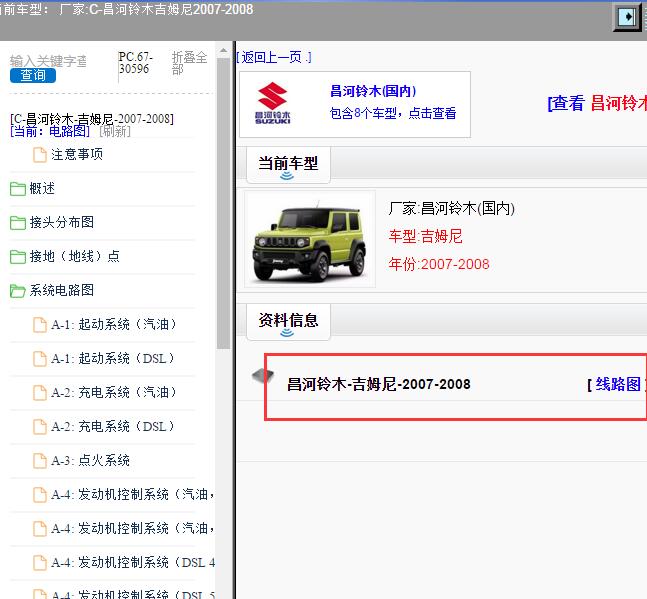Screen dimensions: 647x599
Task: Click the 年份:2007-2008 text
Action: point(439,264)
